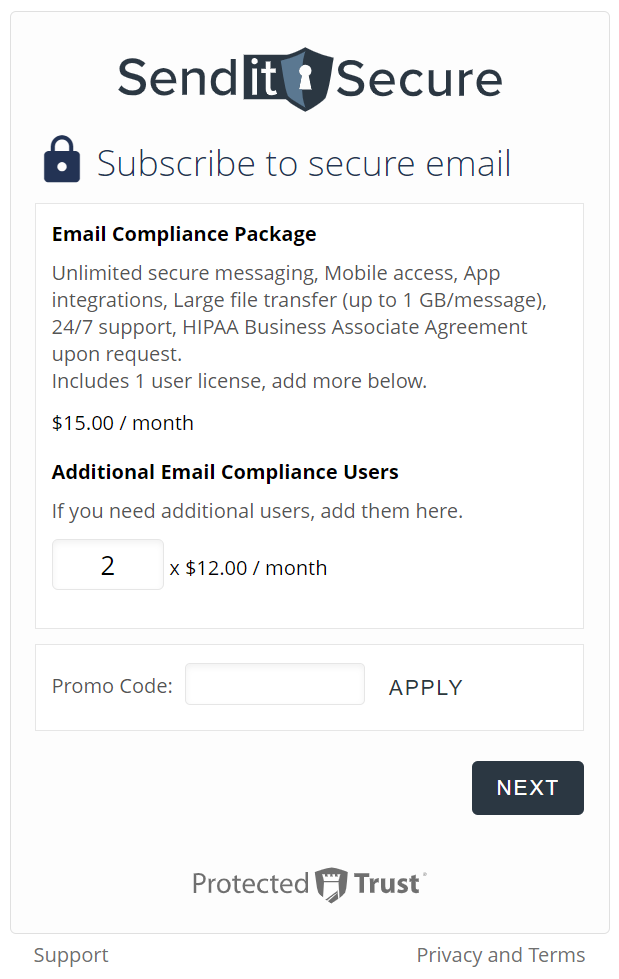Click the padlock icon beside Subscribe heading
The image size is (619, 979).
point(62,159)
